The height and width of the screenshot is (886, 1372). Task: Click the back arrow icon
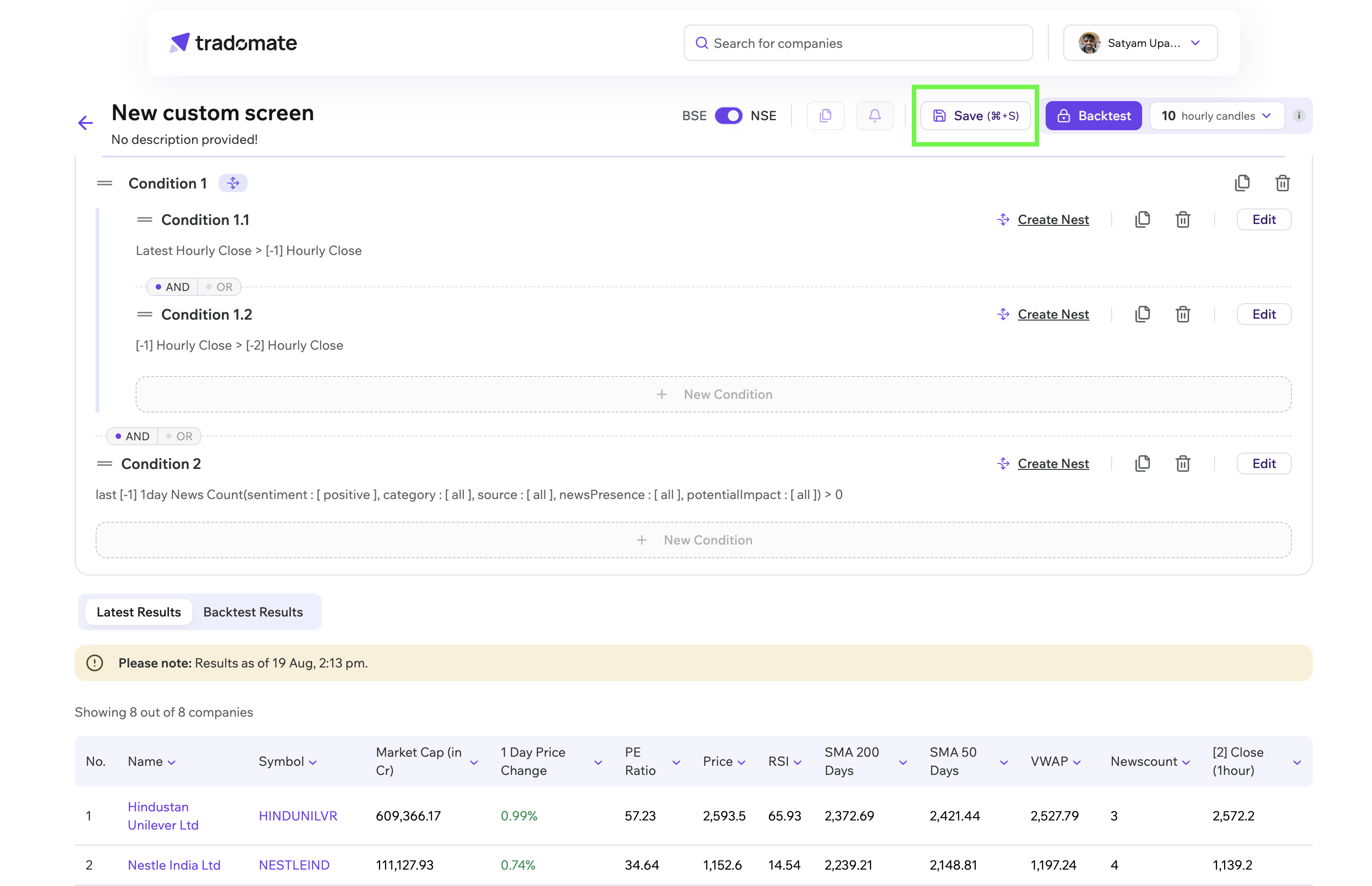(x=85, y=122)
